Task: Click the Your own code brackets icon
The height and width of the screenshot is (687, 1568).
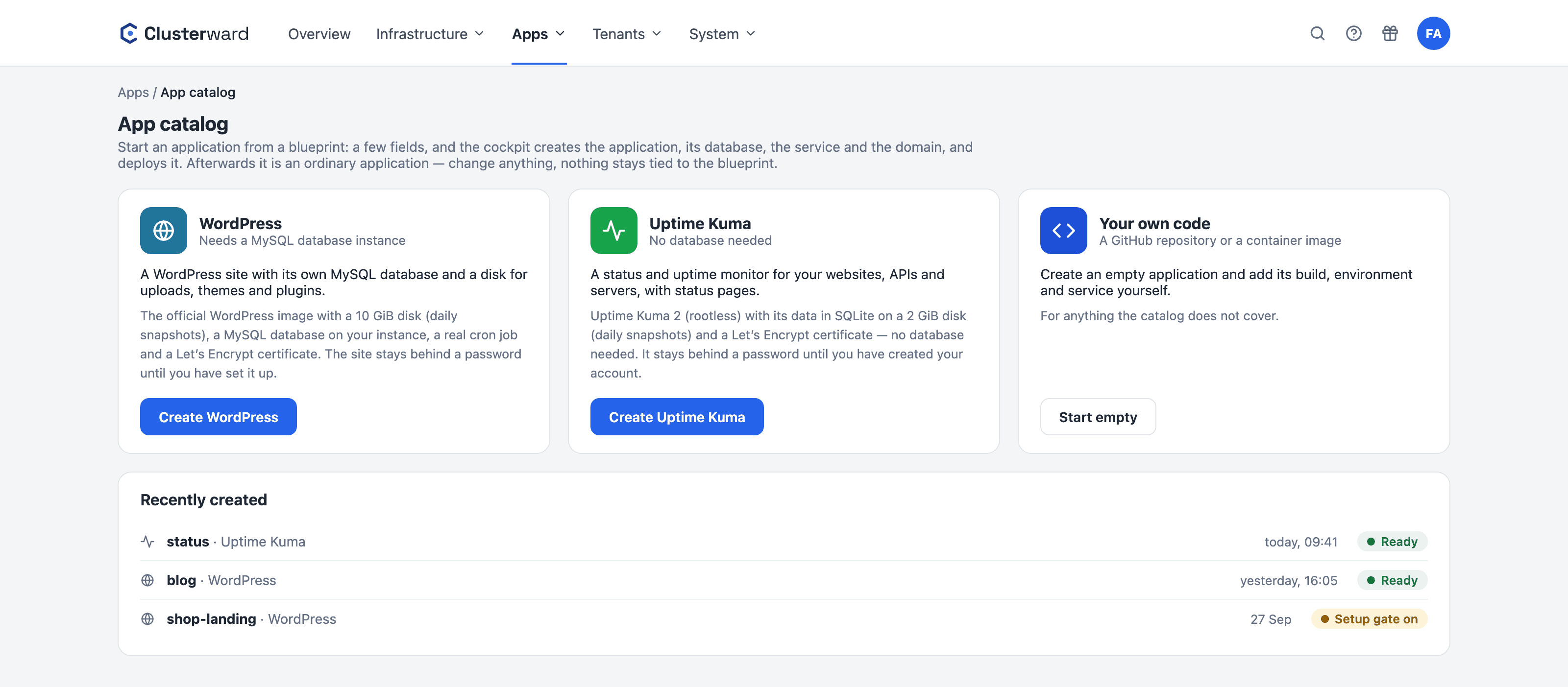Action: 1063,231
